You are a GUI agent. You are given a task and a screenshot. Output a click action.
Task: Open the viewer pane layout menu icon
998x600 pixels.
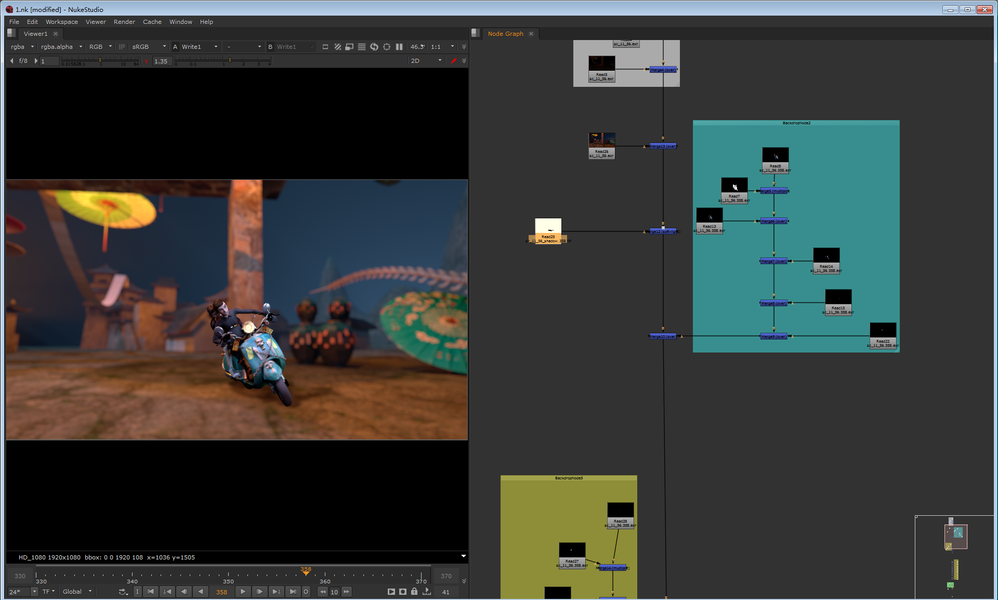11,33
